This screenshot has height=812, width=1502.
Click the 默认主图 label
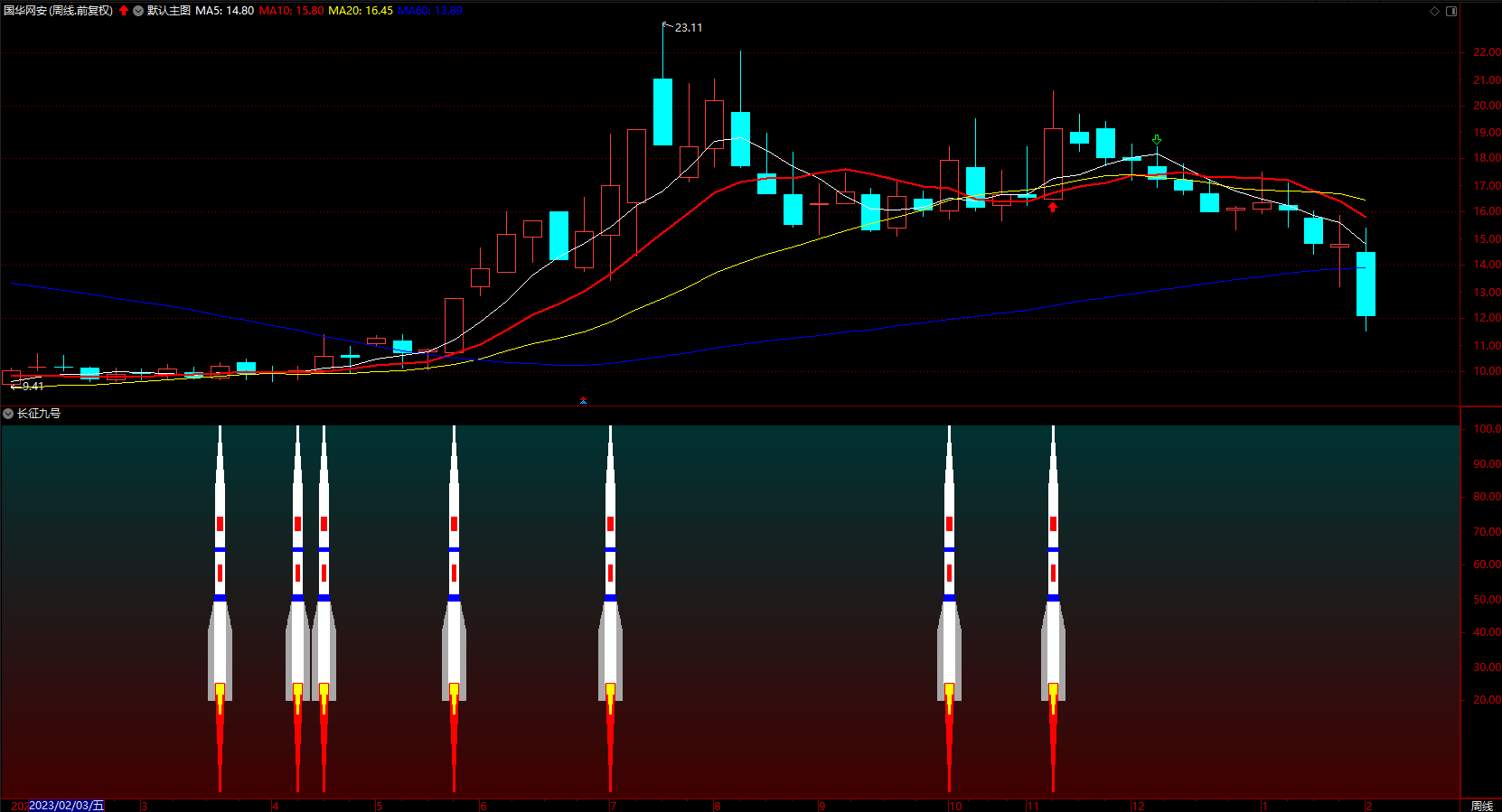(x=169, y=11)
